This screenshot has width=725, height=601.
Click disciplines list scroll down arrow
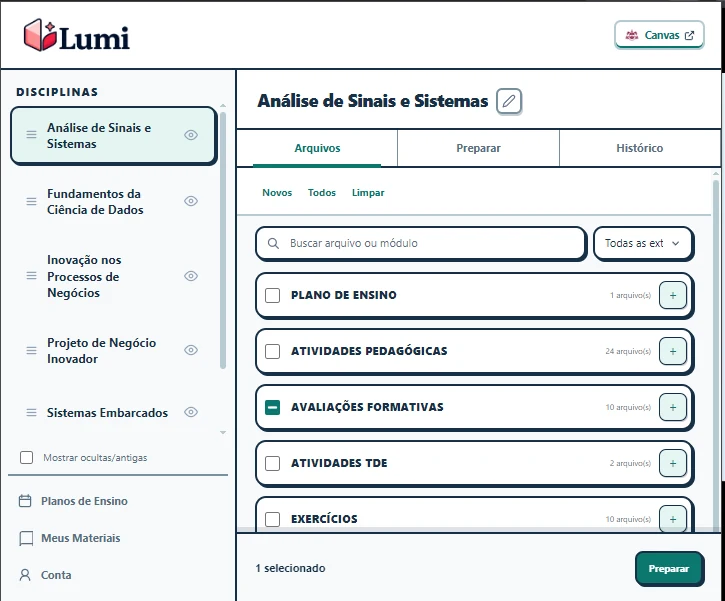click(x=223, y=433)
